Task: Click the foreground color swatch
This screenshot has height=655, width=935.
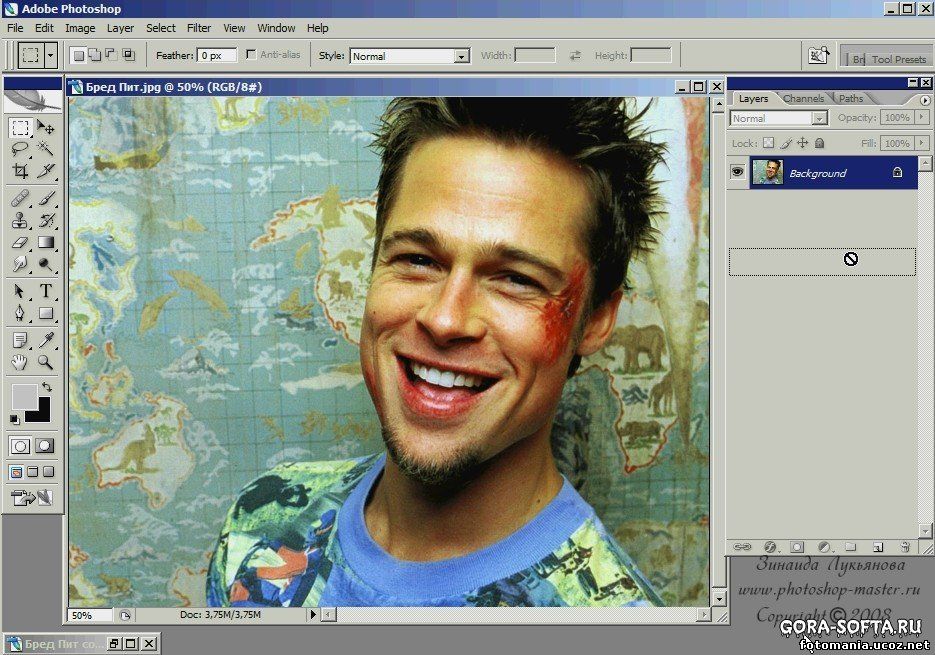Action: pyautogui.click(x=24, y=396)
